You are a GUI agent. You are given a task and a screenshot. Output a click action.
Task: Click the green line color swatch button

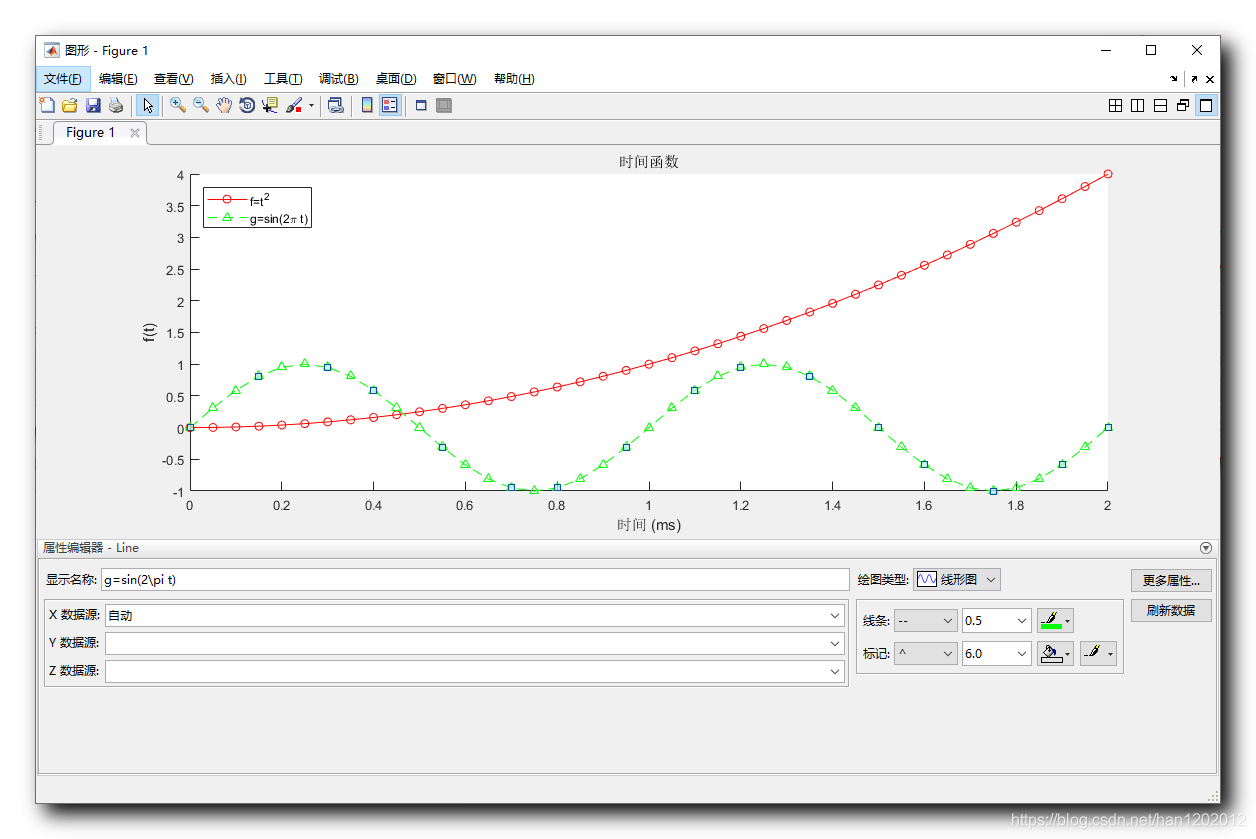1055,621
